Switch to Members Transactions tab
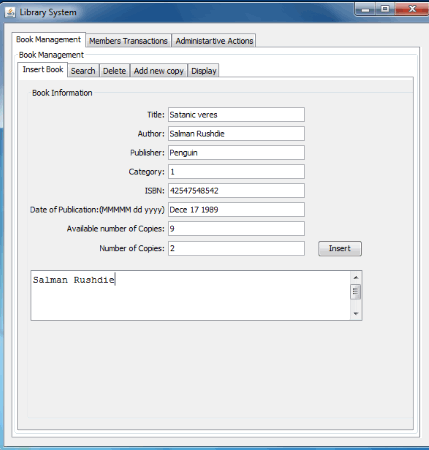Screen dimensions: 429x450 (128, 41)
